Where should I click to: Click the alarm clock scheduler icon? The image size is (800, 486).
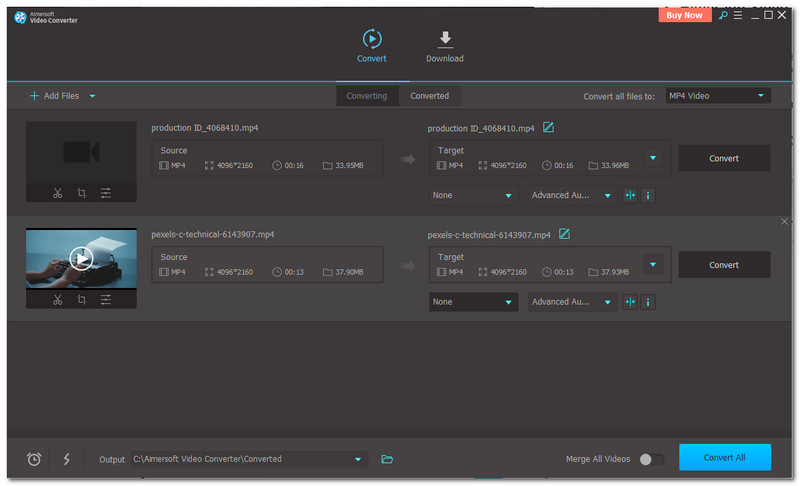coord(34,459)
